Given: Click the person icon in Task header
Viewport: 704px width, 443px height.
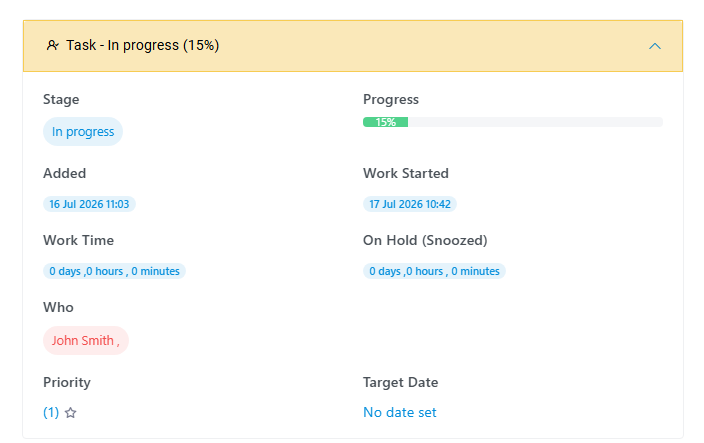Looking at the screenshot, I should pyautogui.click(x=53, y=45).
